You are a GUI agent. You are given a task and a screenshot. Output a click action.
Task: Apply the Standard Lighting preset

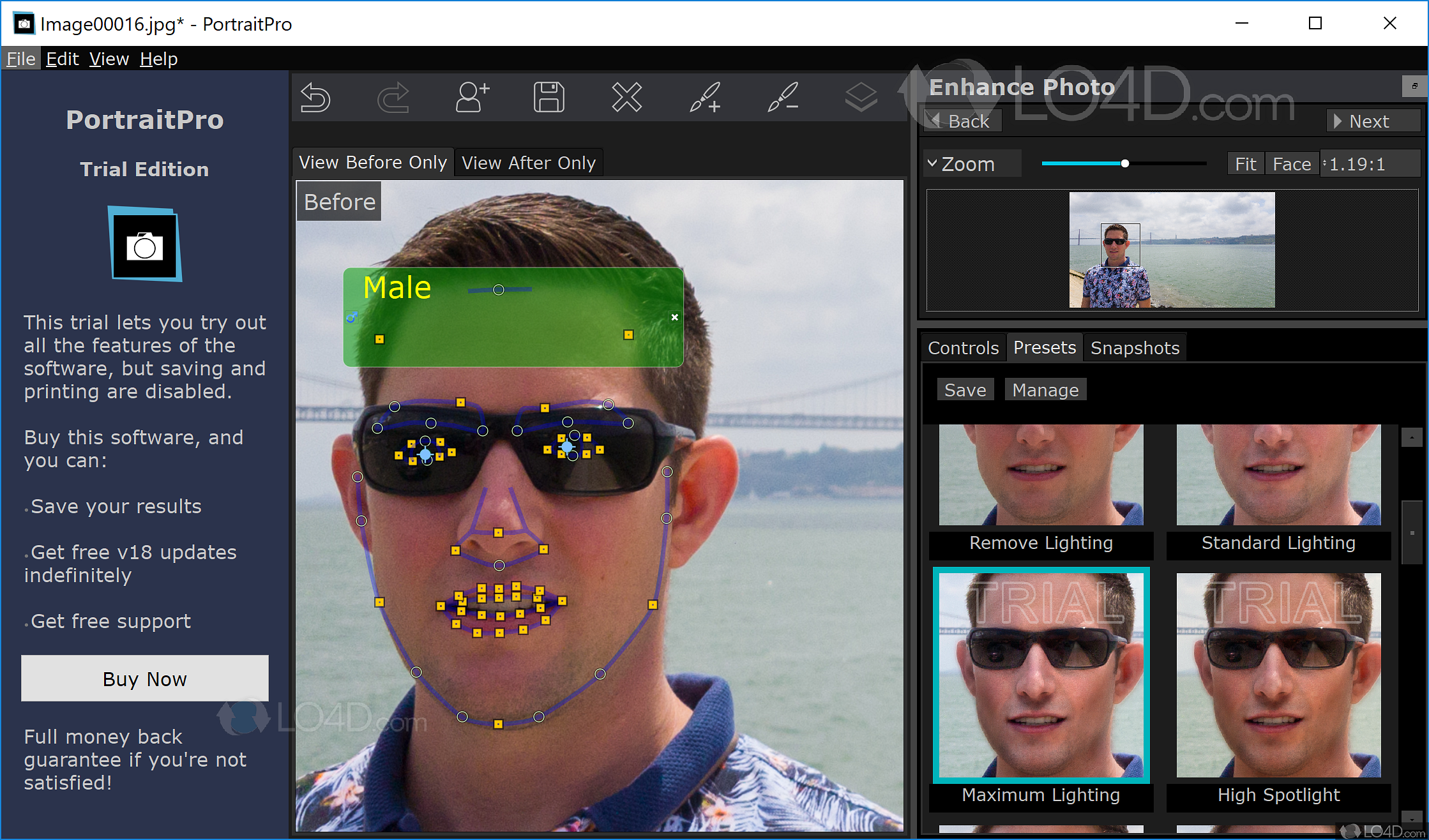pos(1278,491)
